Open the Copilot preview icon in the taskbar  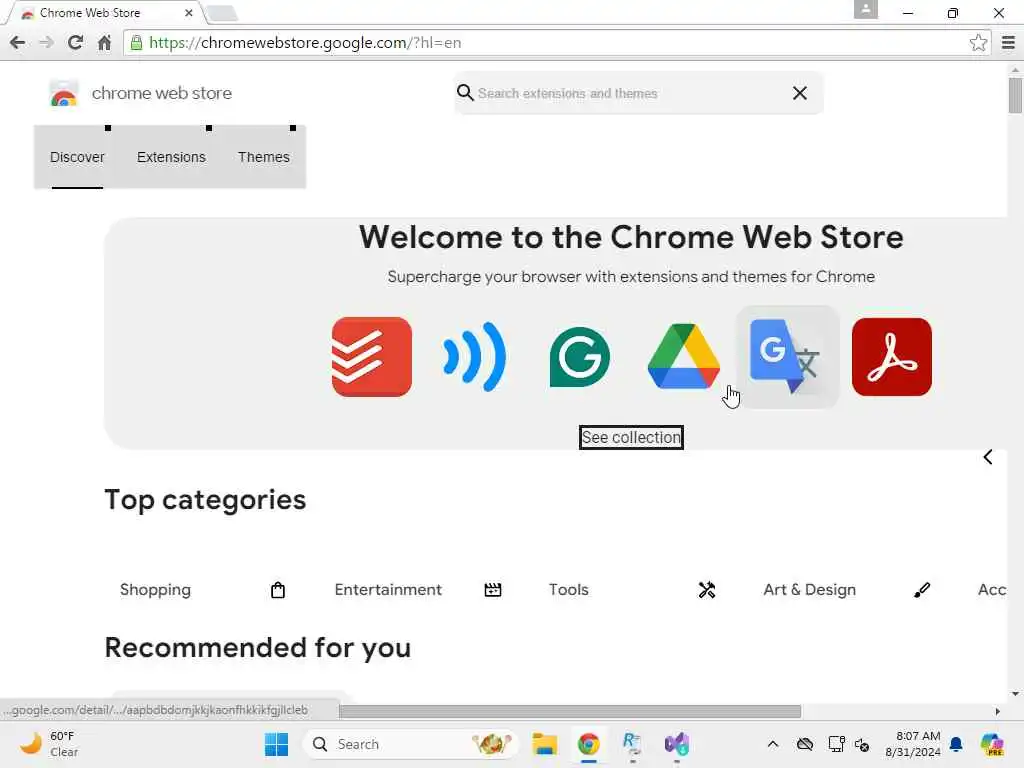click(x=991, y=744)
